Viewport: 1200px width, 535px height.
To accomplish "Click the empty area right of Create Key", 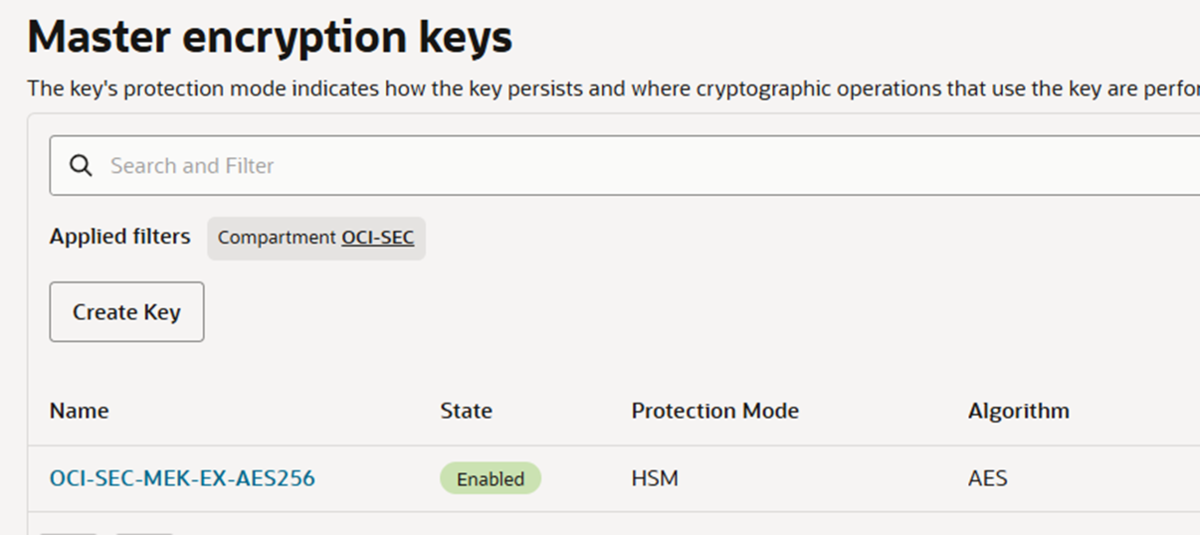I will pos(700,312).
